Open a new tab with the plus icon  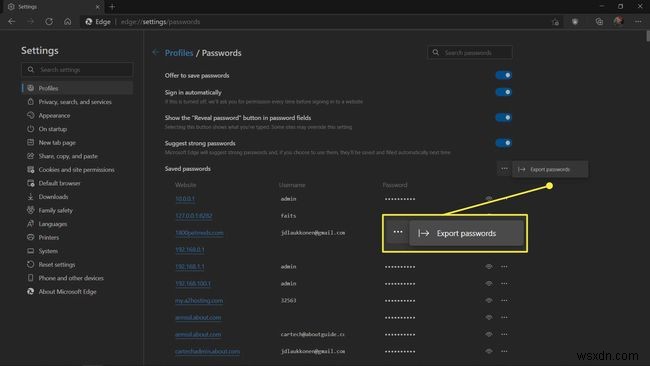click(112, 7)
